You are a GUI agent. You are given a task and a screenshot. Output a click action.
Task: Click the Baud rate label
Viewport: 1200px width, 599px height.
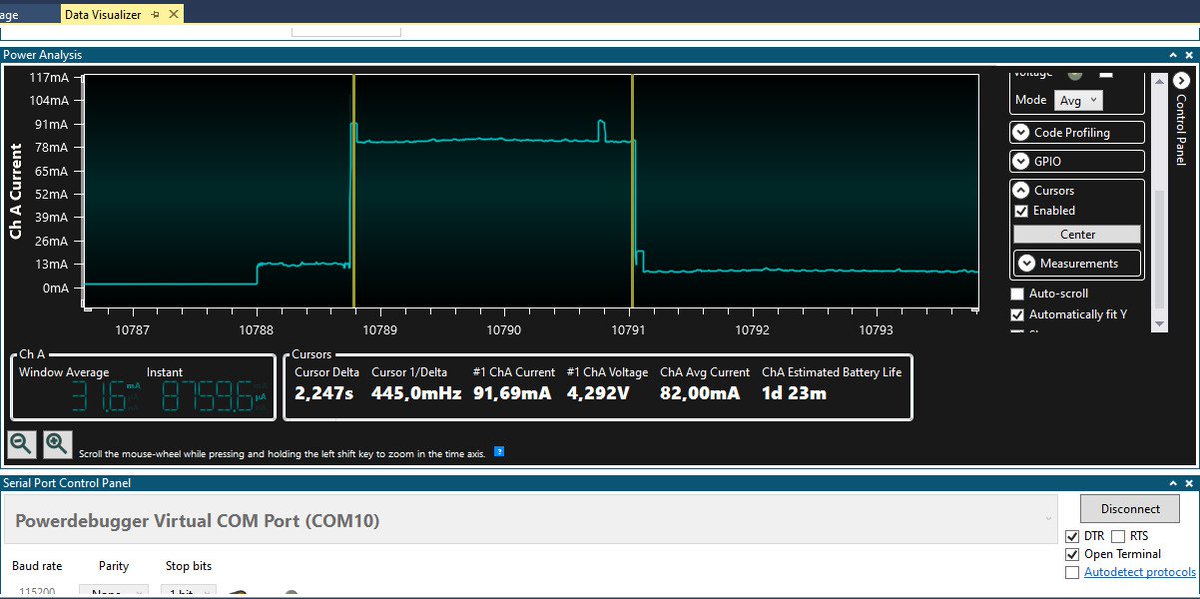(x=37, y=566)
